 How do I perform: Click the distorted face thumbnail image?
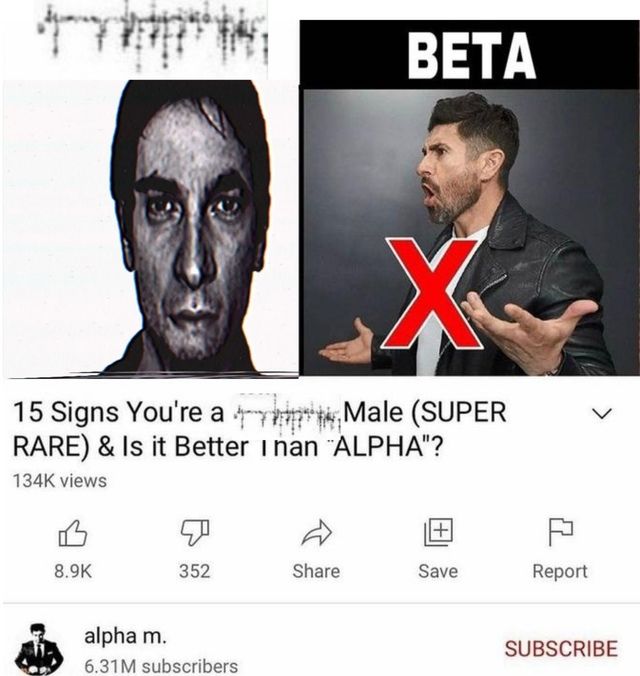tap(151, 228)
